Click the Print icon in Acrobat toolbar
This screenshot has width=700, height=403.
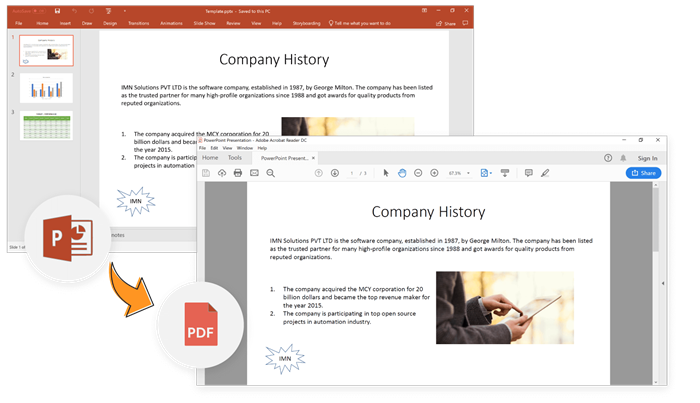coord(237,173)
